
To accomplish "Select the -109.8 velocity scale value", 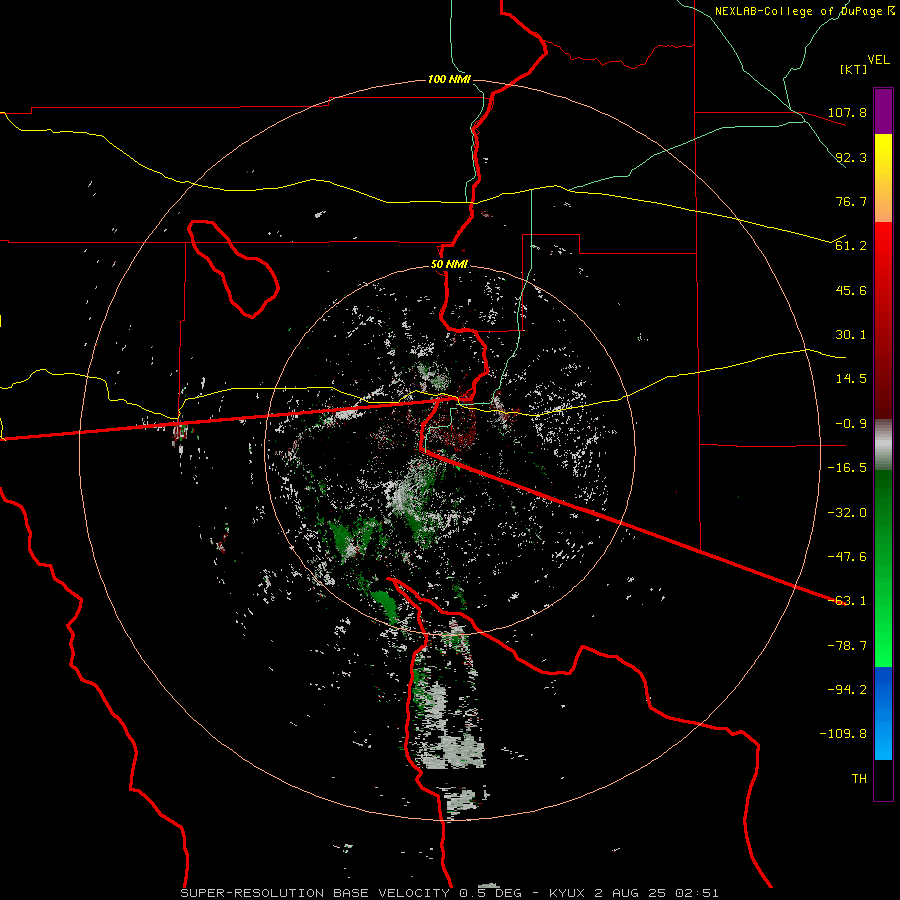I will coord(843,734).
